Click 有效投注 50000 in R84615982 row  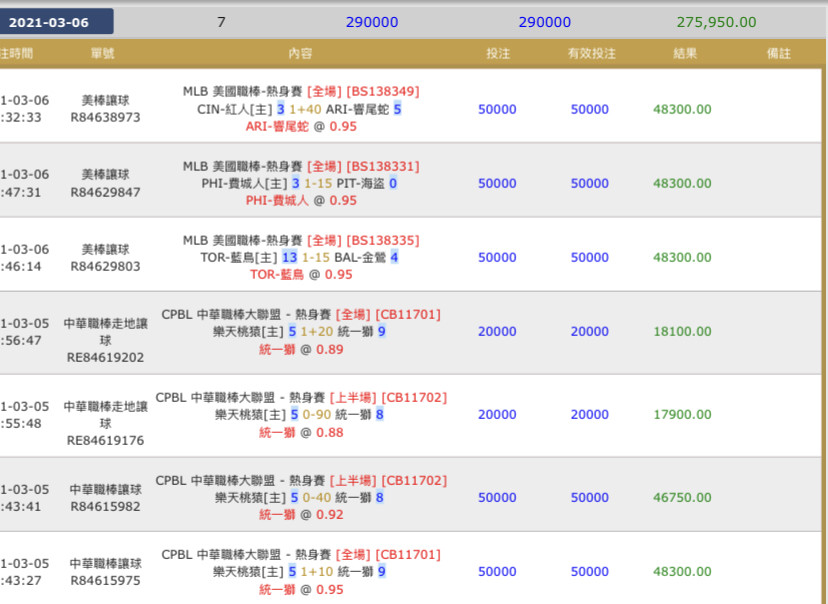tap(589, 497)
